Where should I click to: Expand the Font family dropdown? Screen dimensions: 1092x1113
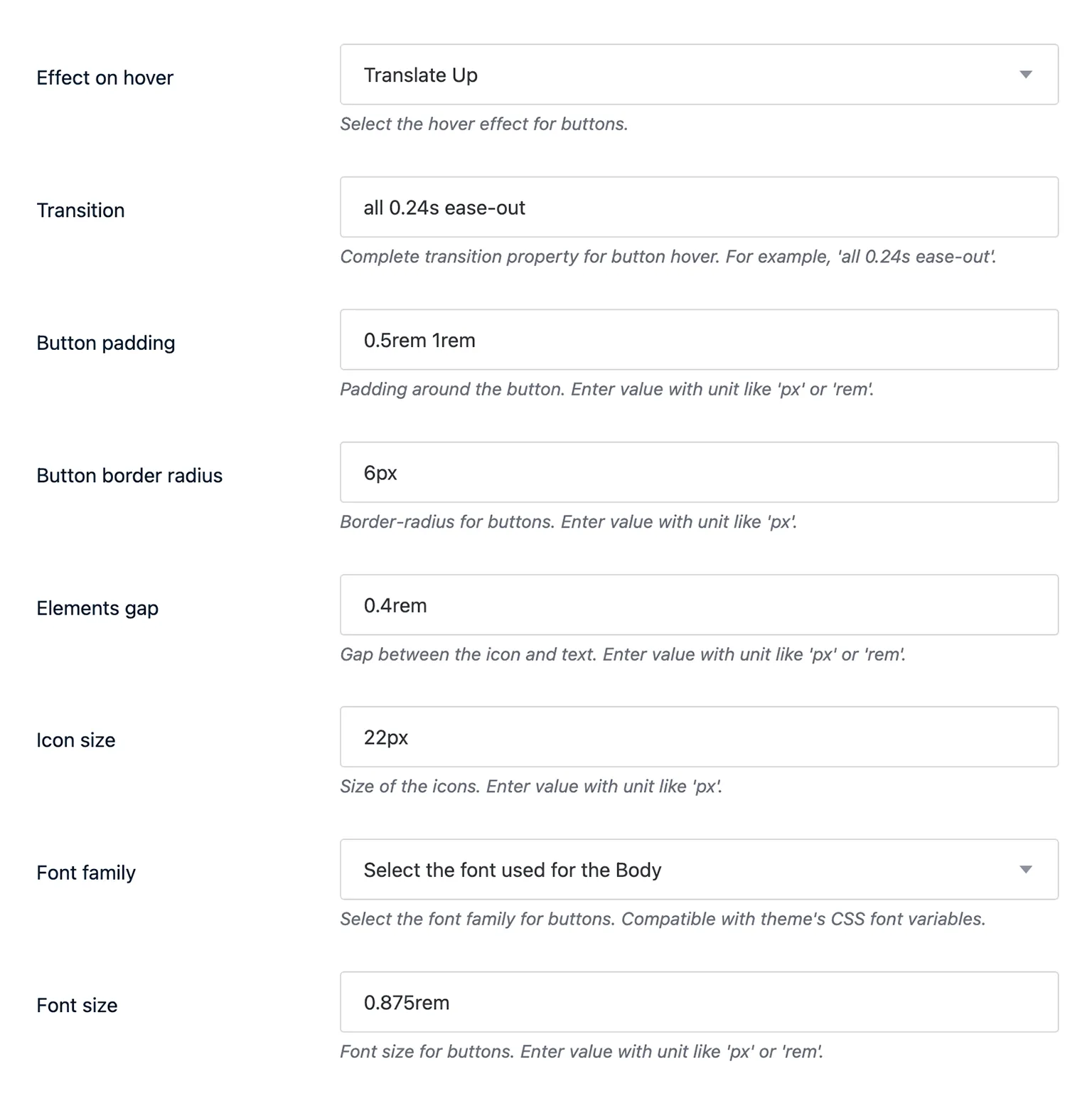click(x=699, y=869)
